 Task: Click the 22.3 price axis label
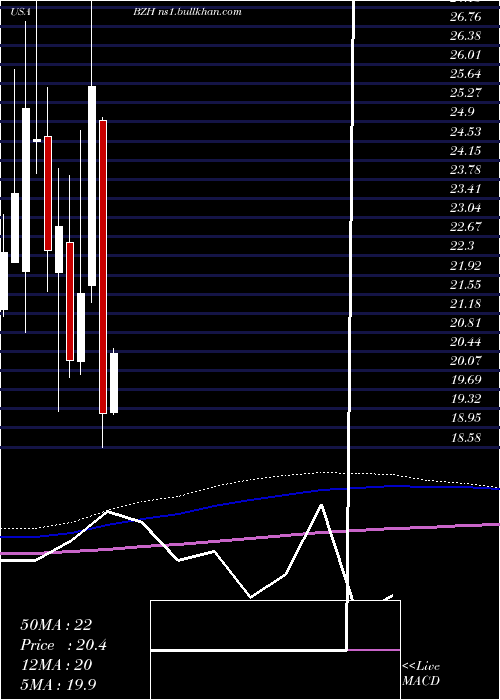tap(462, 246)
